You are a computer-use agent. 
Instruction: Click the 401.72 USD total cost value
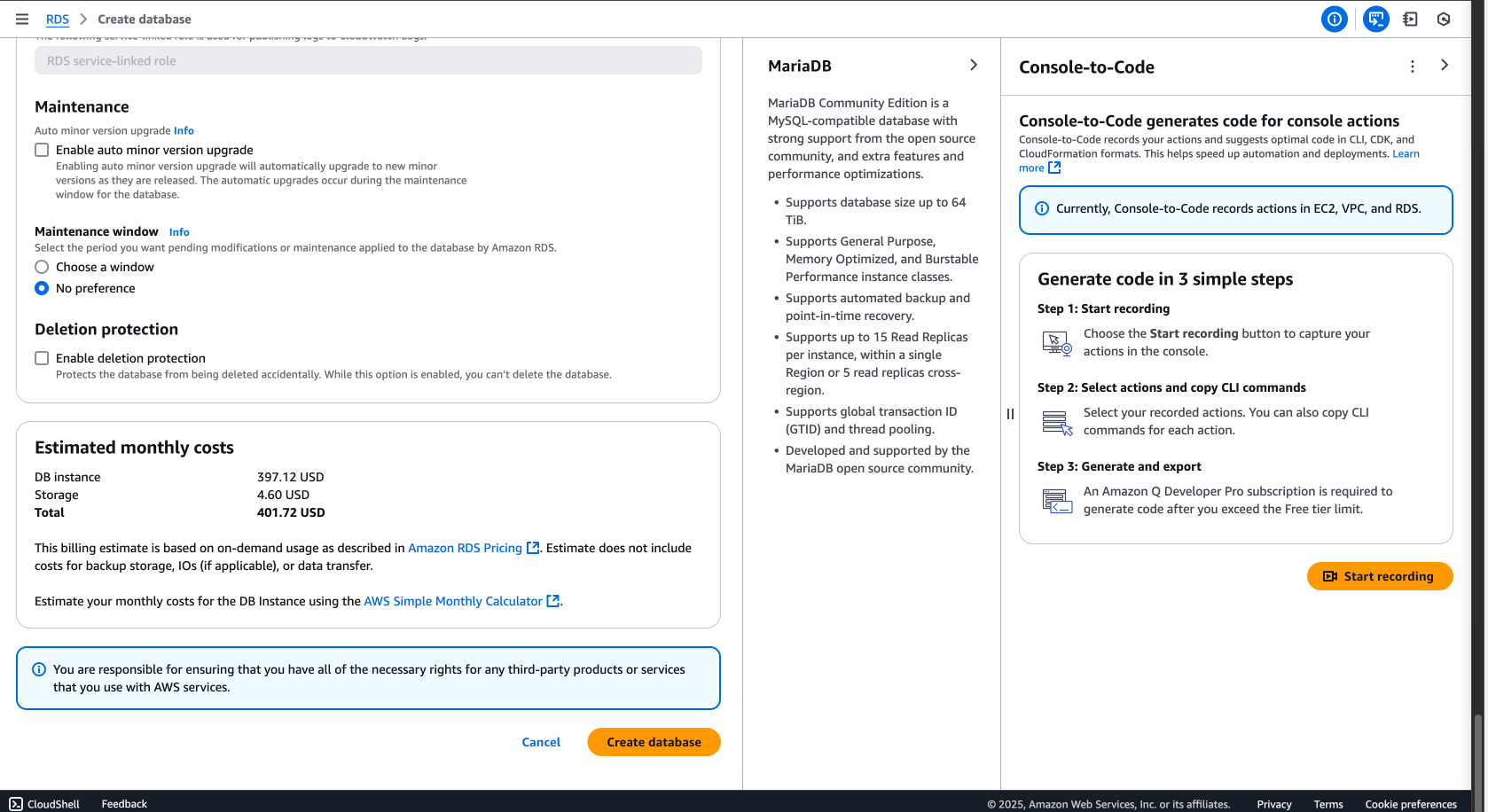pos(291,512)
